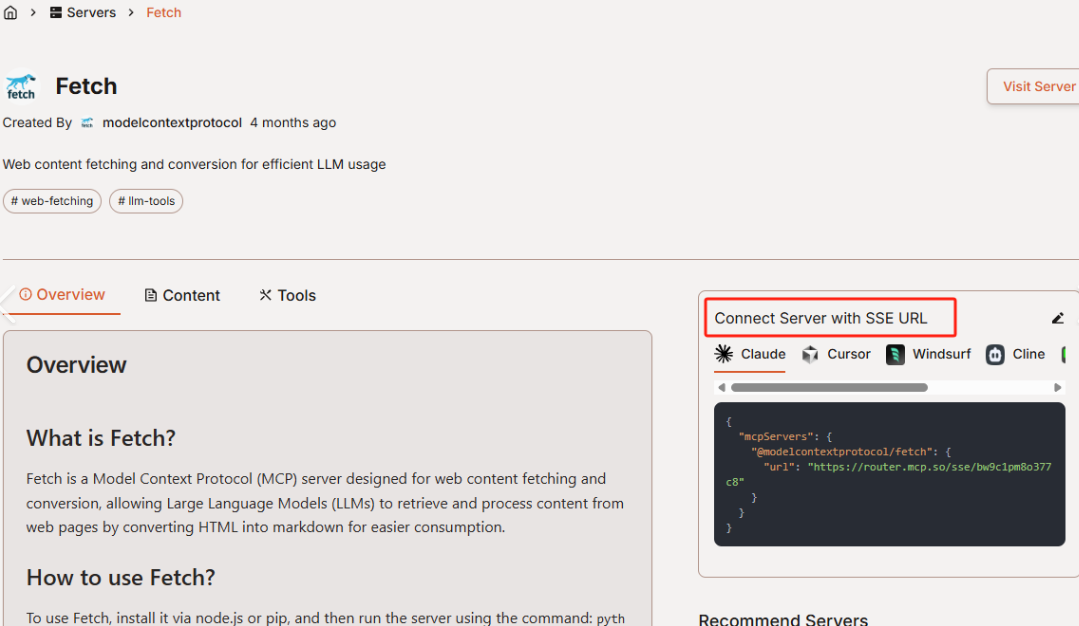The height and width of the screenshot is (626, 1079).
Task: Go to the home icon in breadcrumb
Action: [10, 12]
